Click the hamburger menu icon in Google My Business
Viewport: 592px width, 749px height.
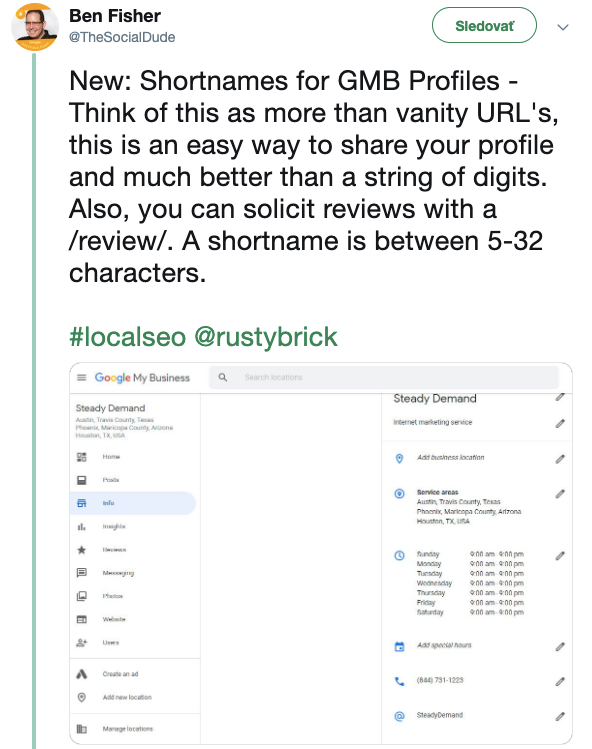[82, 377]
